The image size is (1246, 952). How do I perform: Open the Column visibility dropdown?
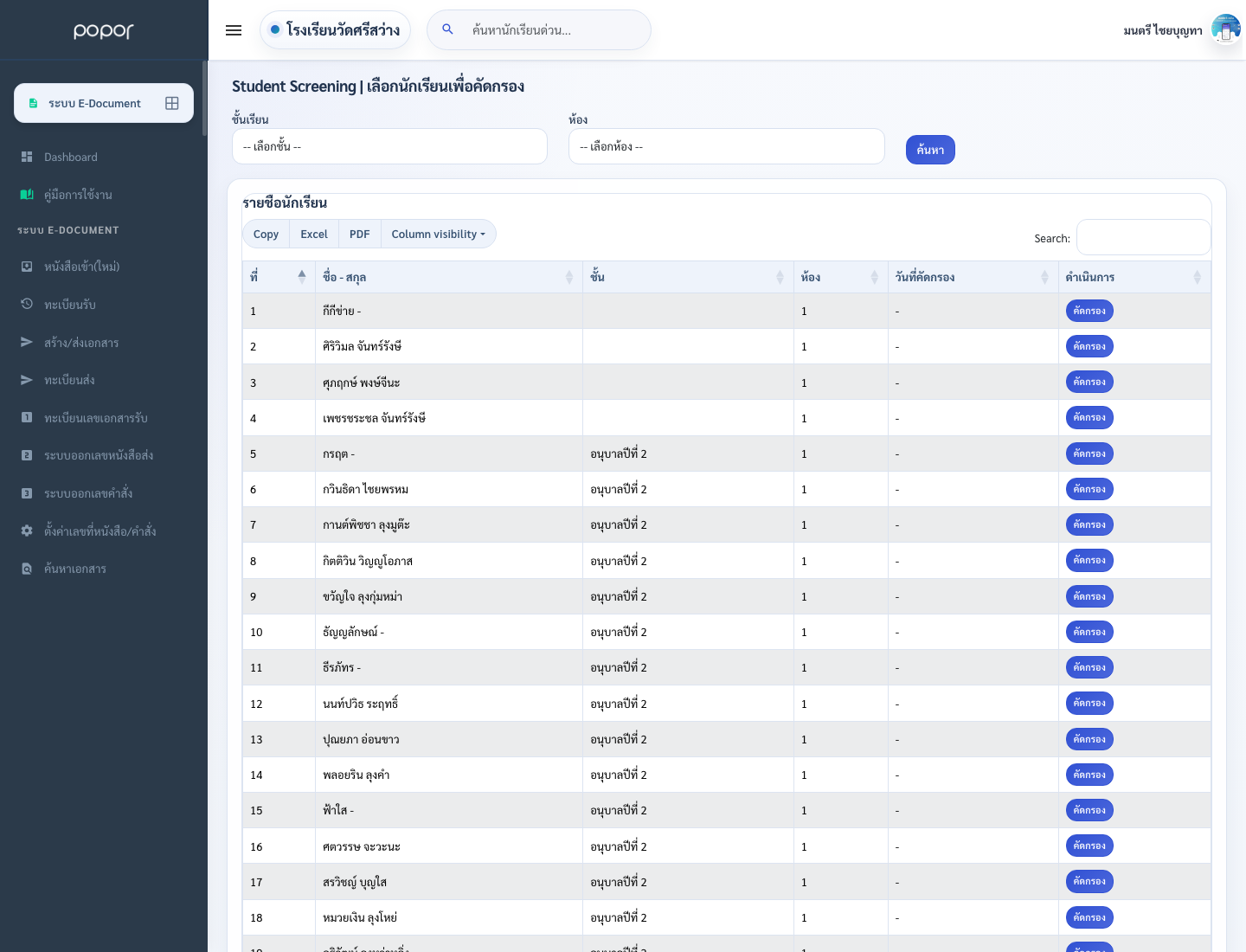(439, 235)
